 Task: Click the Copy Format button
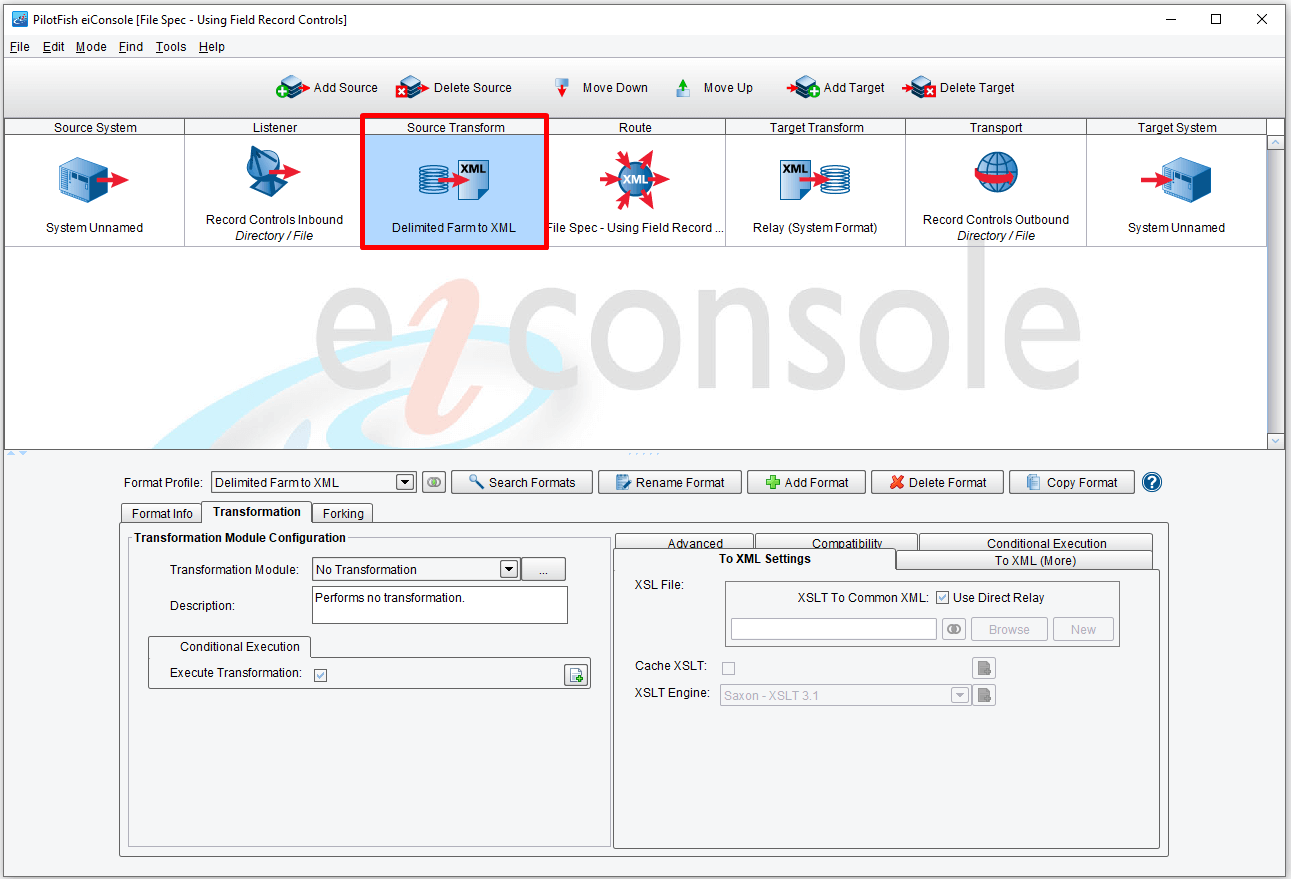coord(1071,482)
